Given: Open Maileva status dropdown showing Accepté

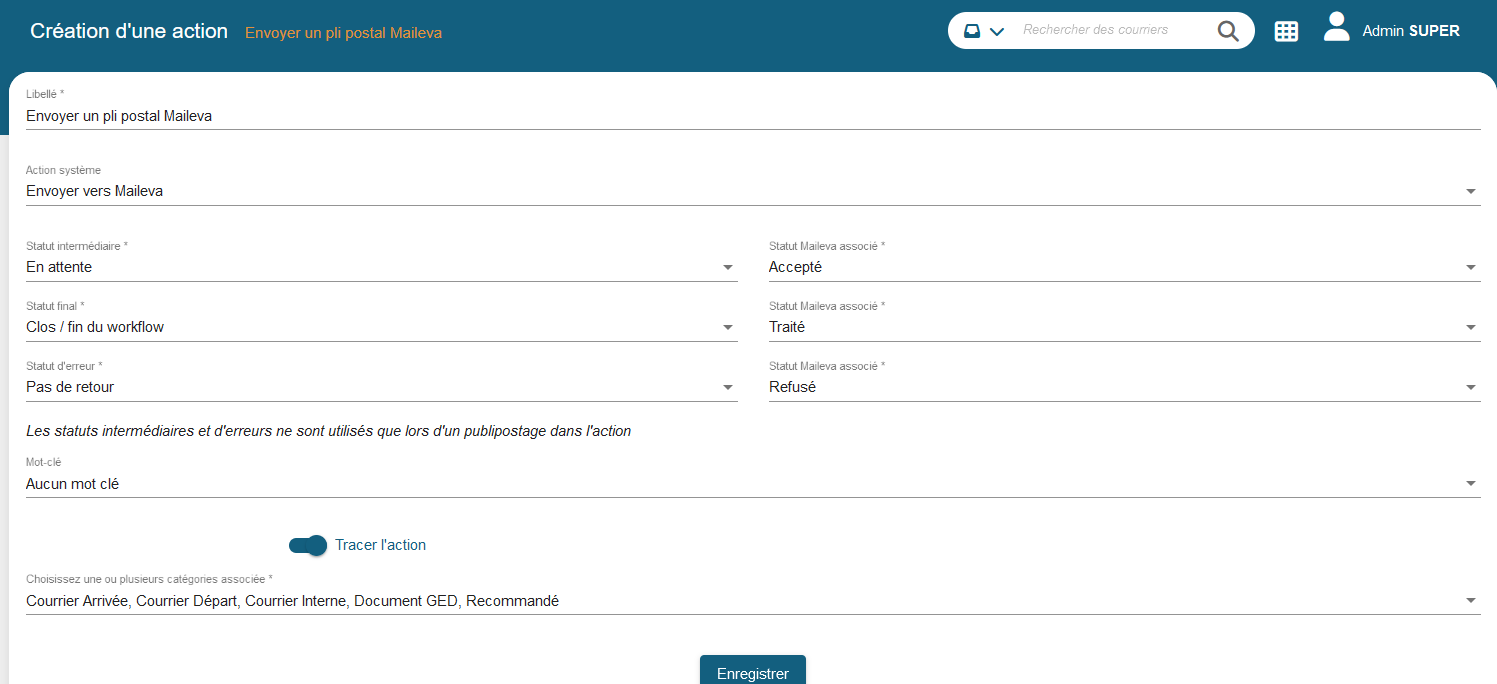Looking at the screenshot, I should click(1124, 267).
